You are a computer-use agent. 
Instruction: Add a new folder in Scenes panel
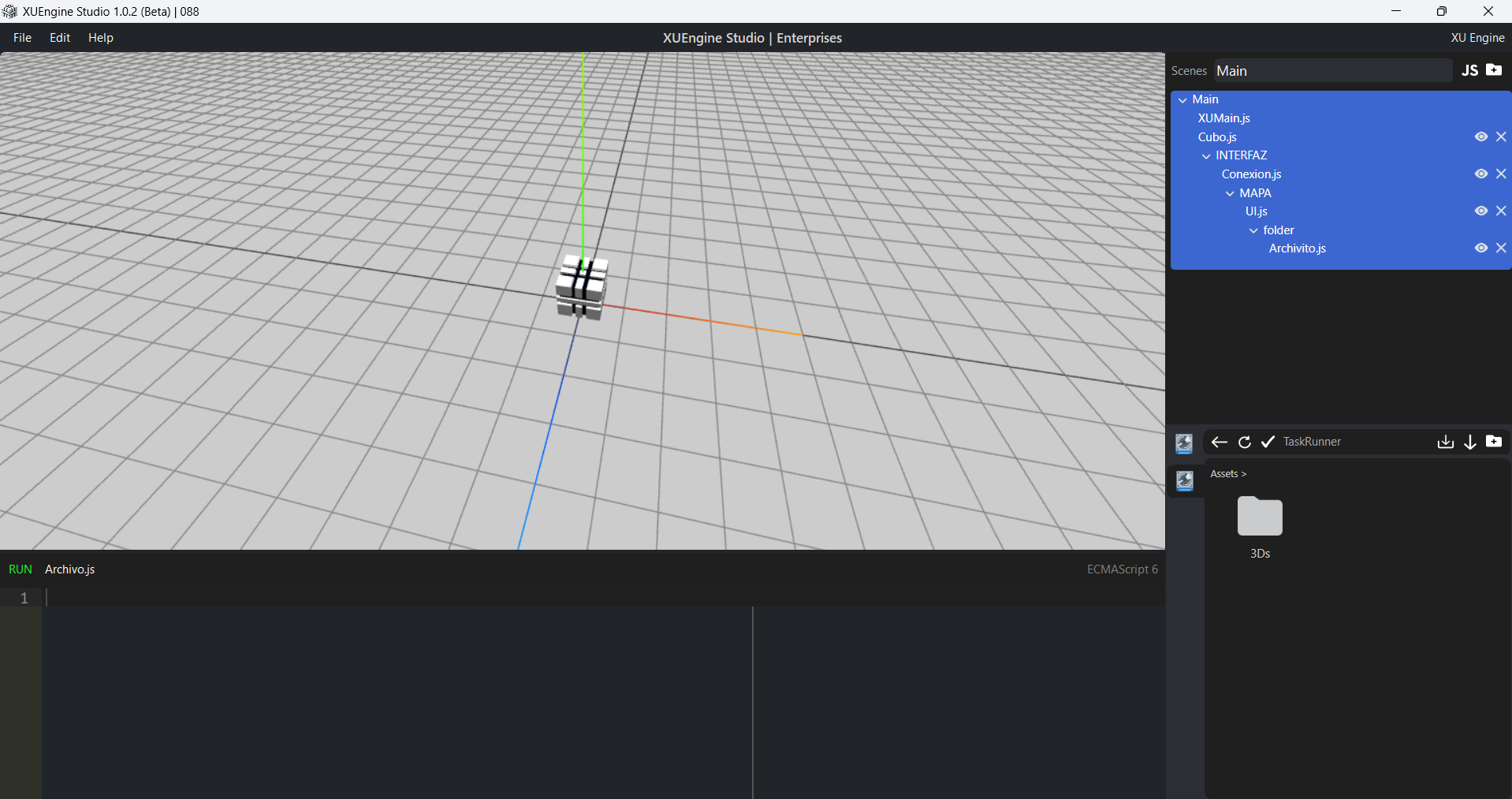pyautogui.click(x=1494, y=70)
